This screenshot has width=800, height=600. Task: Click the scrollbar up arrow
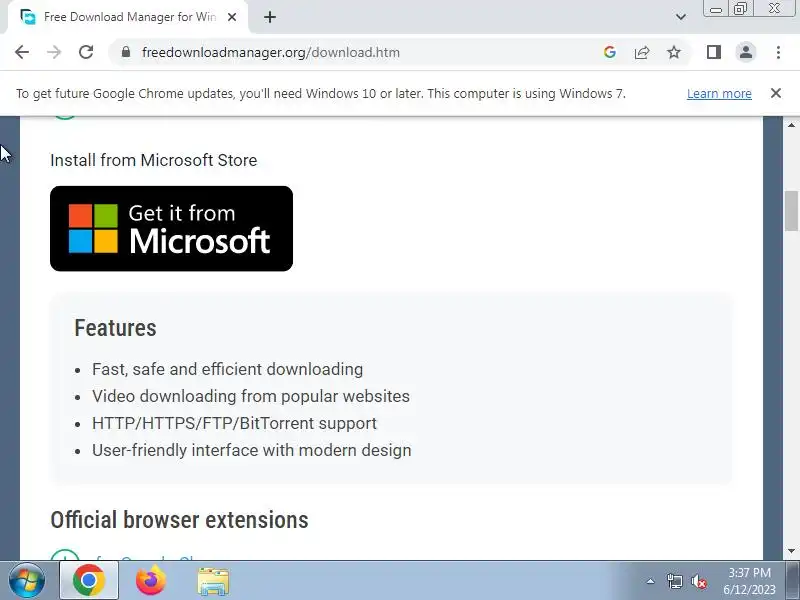click(791, 124)
